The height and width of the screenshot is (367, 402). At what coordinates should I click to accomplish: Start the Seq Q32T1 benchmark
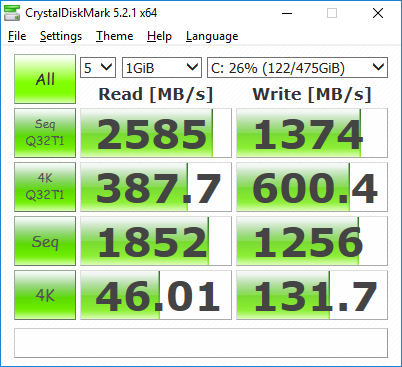coord(45,133)
